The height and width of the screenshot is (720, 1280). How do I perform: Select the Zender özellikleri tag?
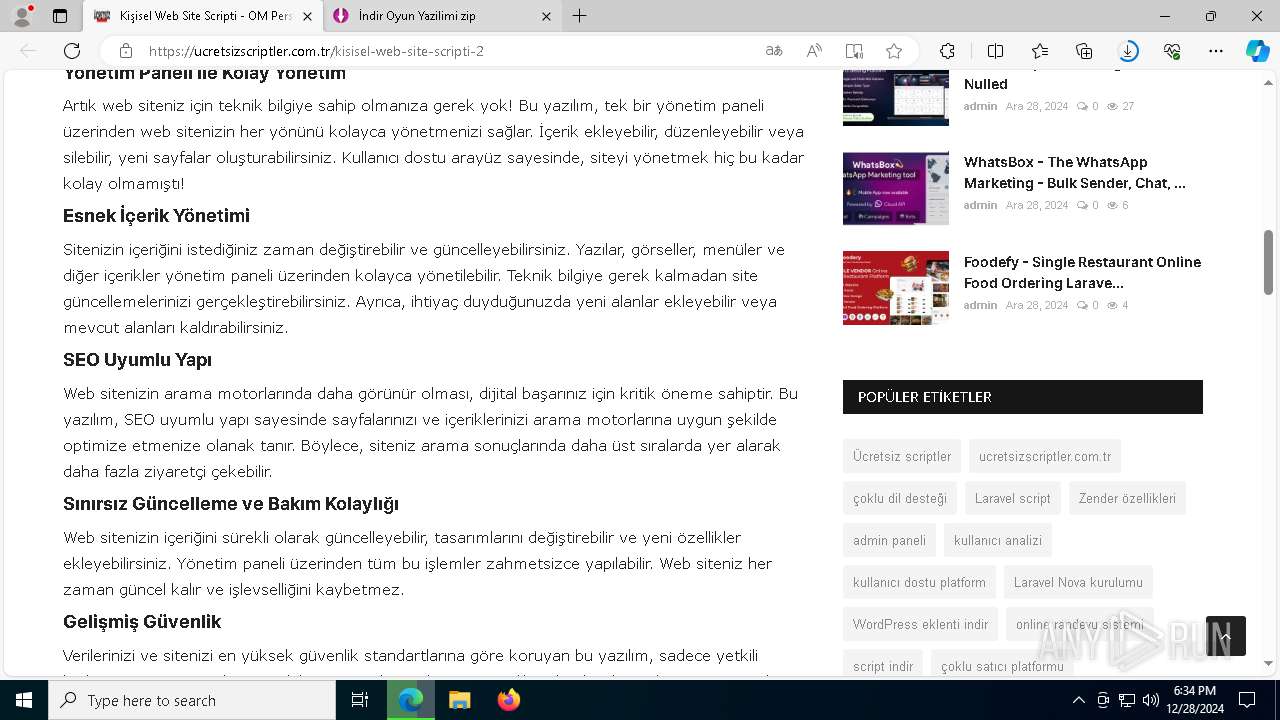click(1127, 498)
